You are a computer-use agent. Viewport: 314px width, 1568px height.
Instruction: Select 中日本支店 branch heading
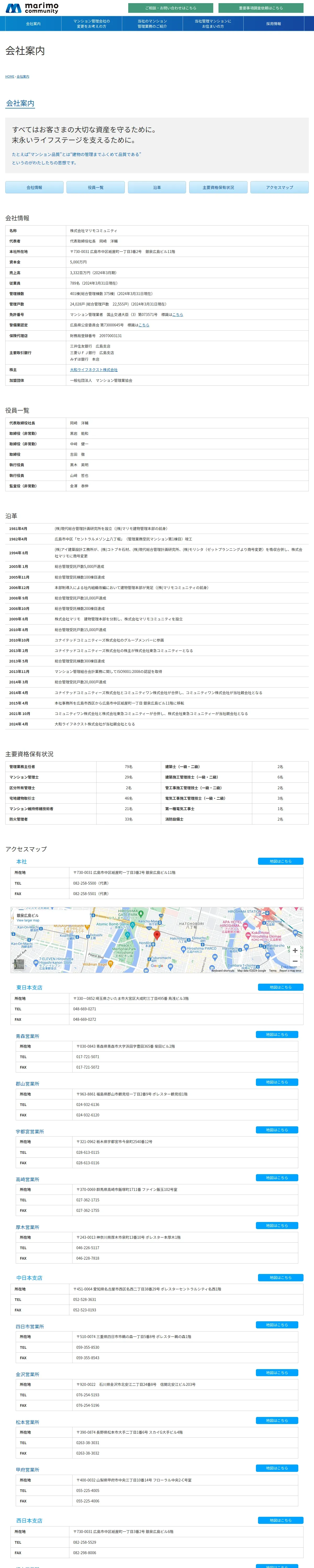(x=29, y=1278)
